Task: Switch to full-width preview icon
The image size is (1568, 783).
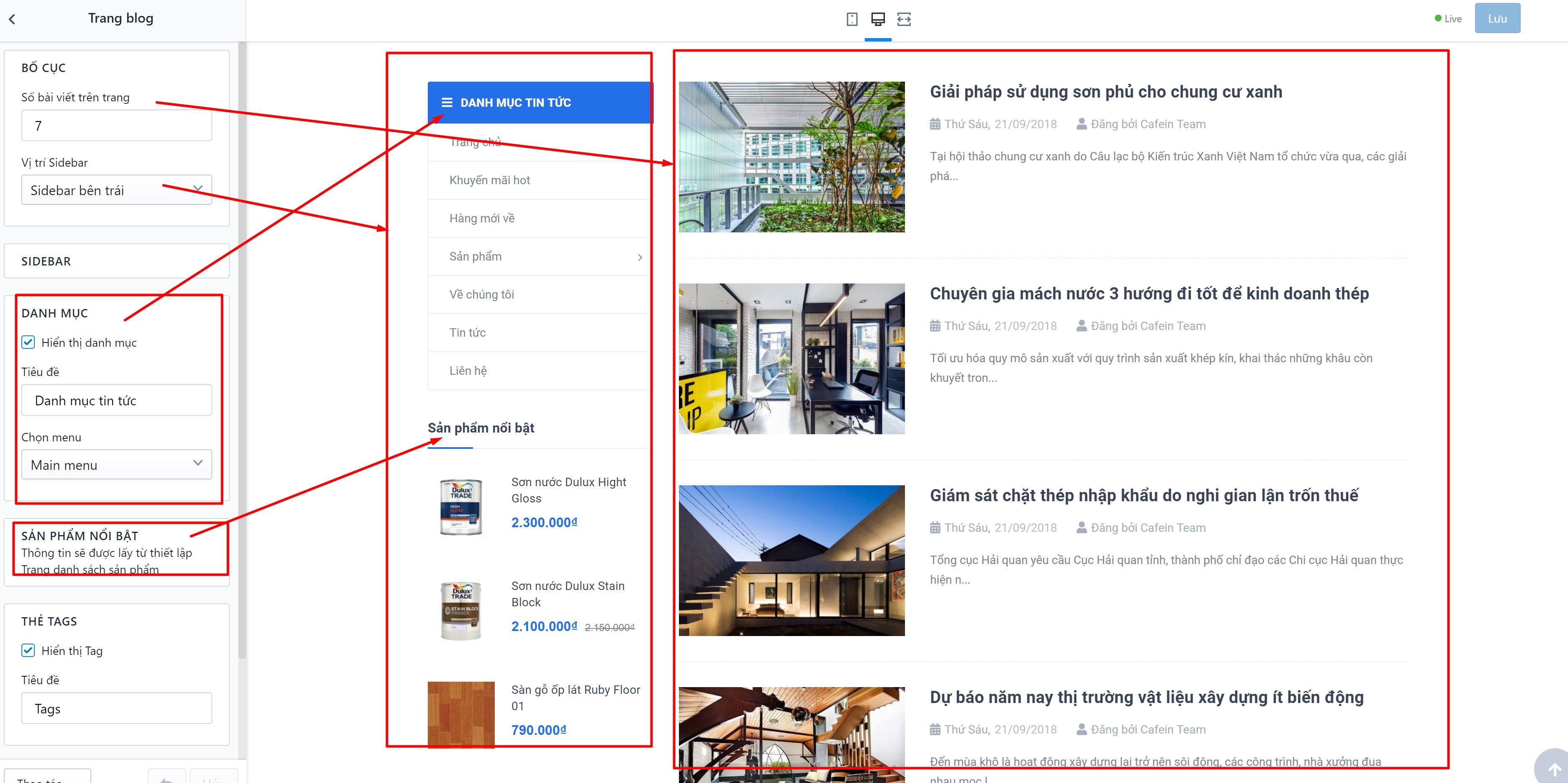Action: coord(904,19)
